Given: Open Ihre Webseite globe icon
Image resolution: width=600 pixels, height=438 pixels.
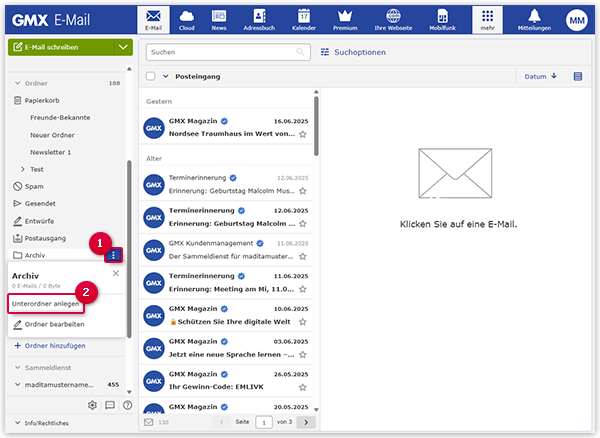Looking at the screenshot, I should (x=393, y=20).
